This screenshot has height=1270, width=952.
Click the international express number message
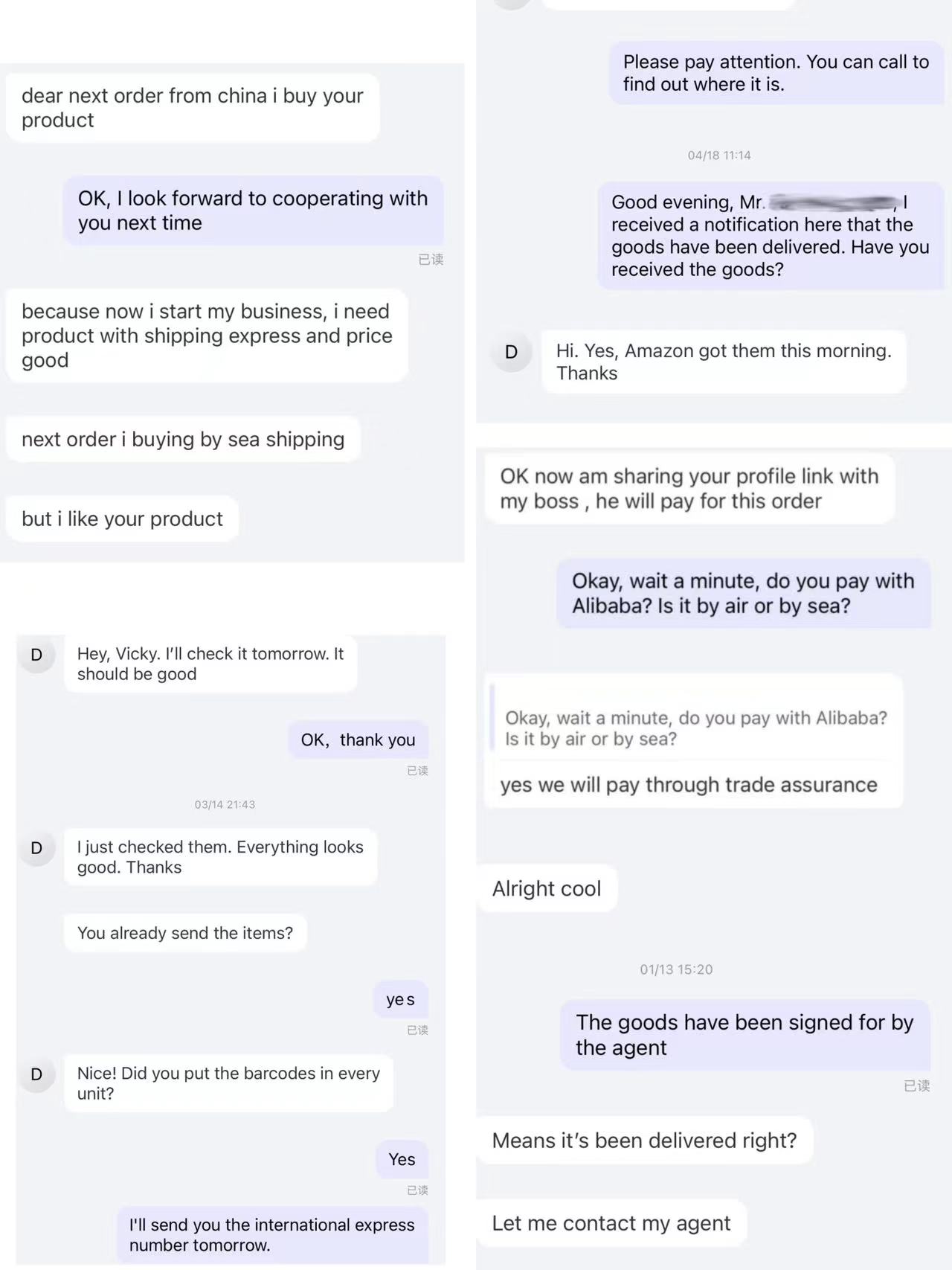coord(271,1235)
